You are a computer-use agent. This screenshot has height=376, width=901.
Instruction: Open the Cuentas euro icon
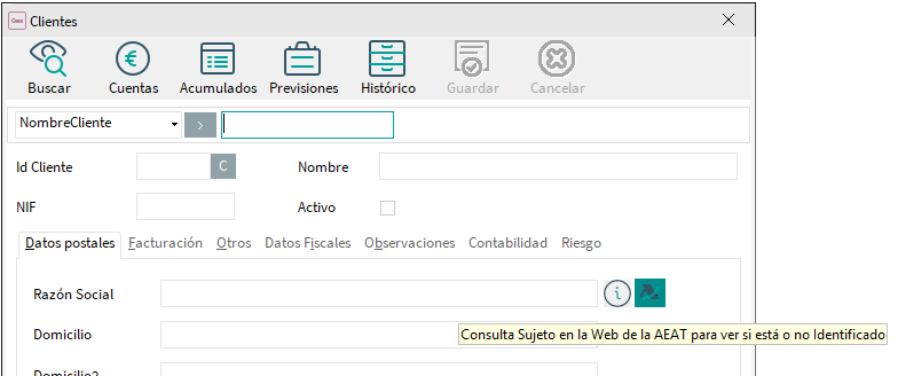[133, 67]
